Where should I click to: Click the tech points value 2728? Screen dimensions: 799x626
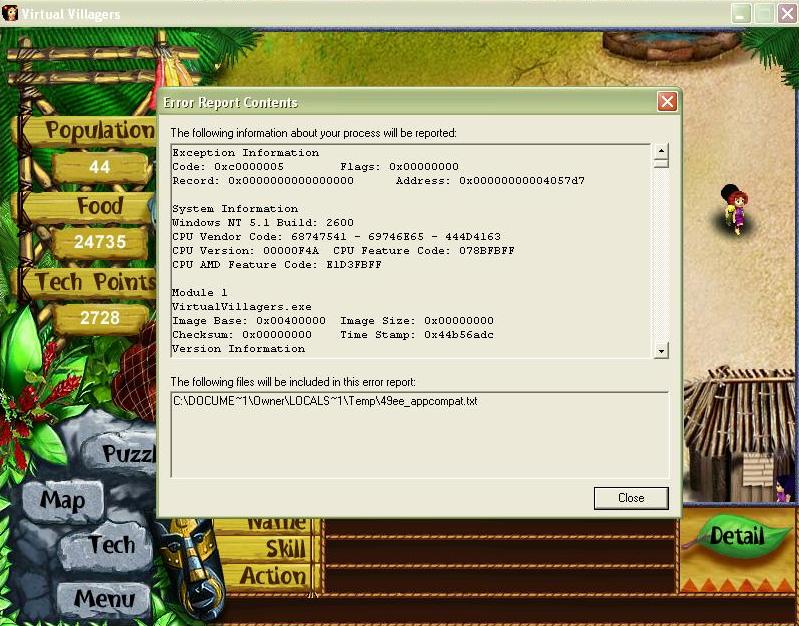coord(100,318)
